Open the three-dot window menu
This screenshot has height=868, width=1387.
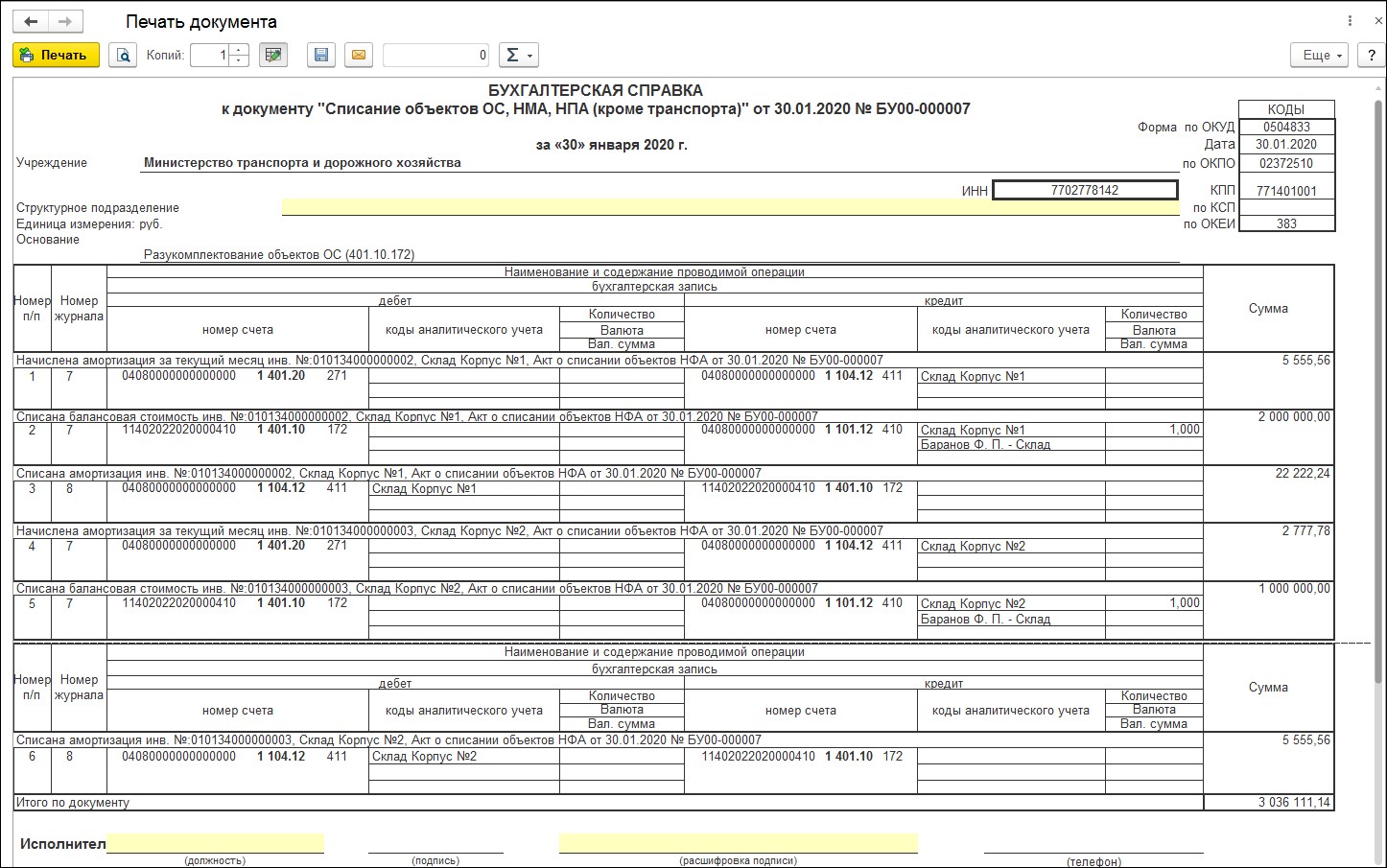pos(1348,21)
